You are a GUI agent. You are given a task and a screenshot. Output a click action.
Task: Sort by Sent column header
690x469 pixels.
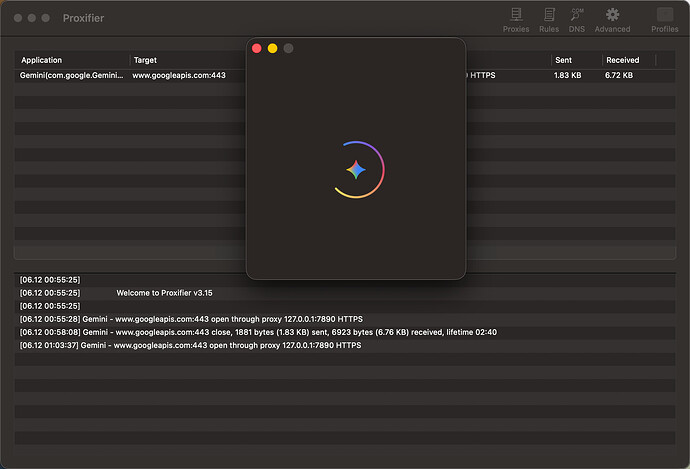(563, 60)
